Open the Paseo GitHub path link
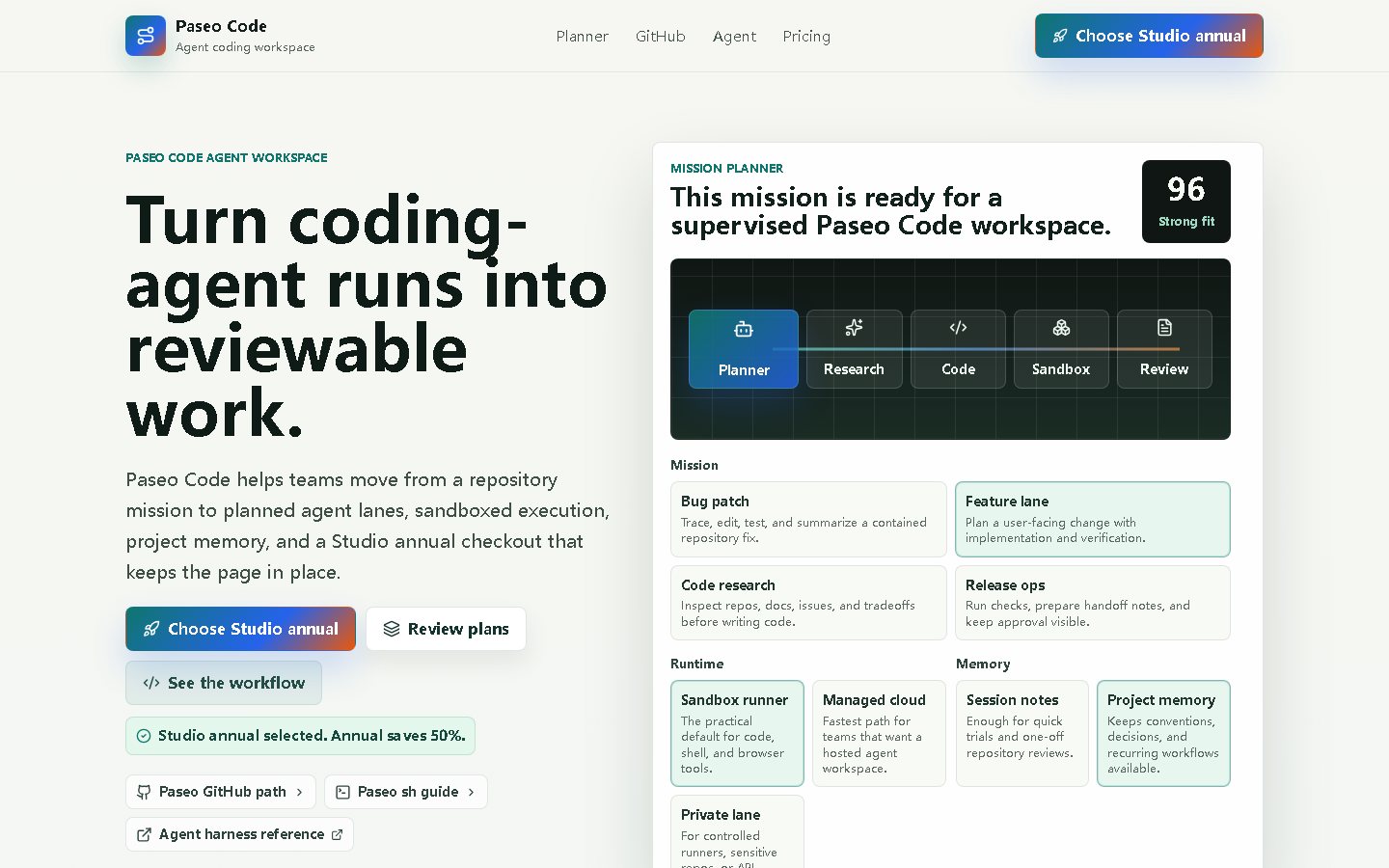This screenshot has width=1389, height=868. coord(221,792)
